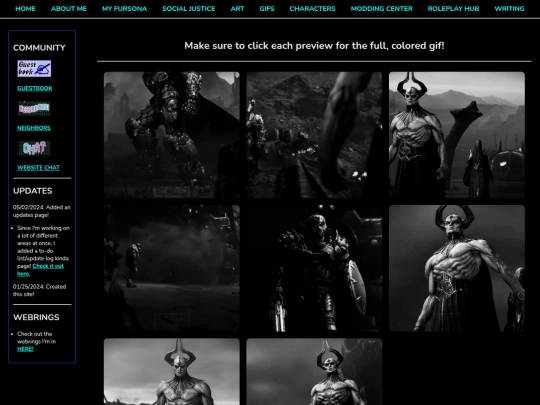Open the CHARACTERS nav item

click(x=312, y=9)
